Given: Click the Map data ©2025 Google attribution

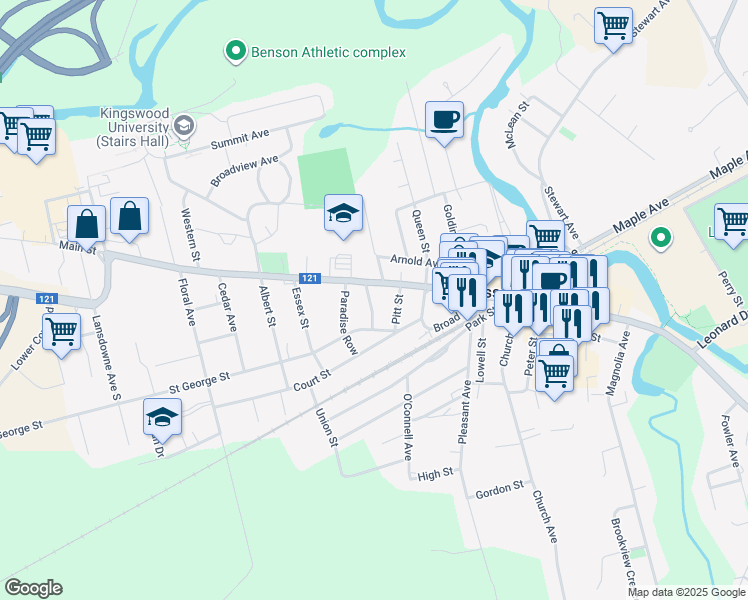Looking at the screenshot, I should point(686,592).
